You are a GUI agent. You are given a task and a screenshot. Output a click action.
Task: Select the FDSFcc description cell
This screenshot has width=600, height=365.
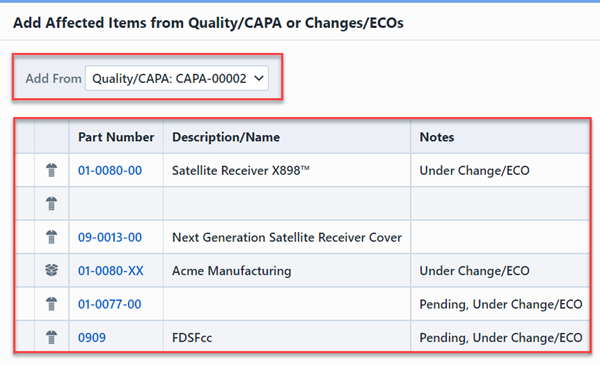[287, 337]
